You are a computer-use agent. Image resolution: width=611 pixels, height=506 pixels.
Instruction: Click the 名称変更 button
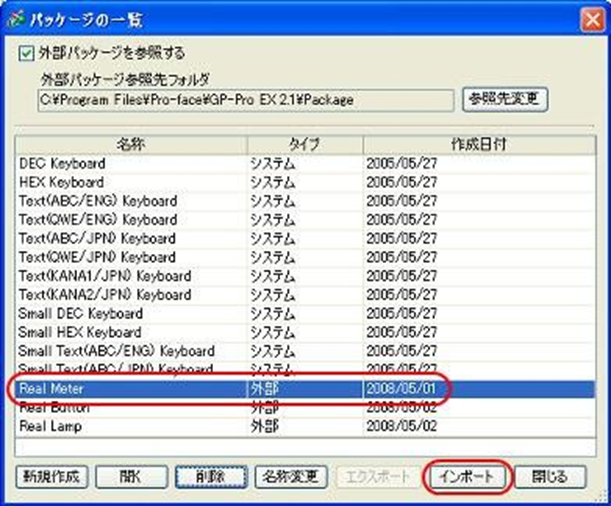tap(291, 476)
